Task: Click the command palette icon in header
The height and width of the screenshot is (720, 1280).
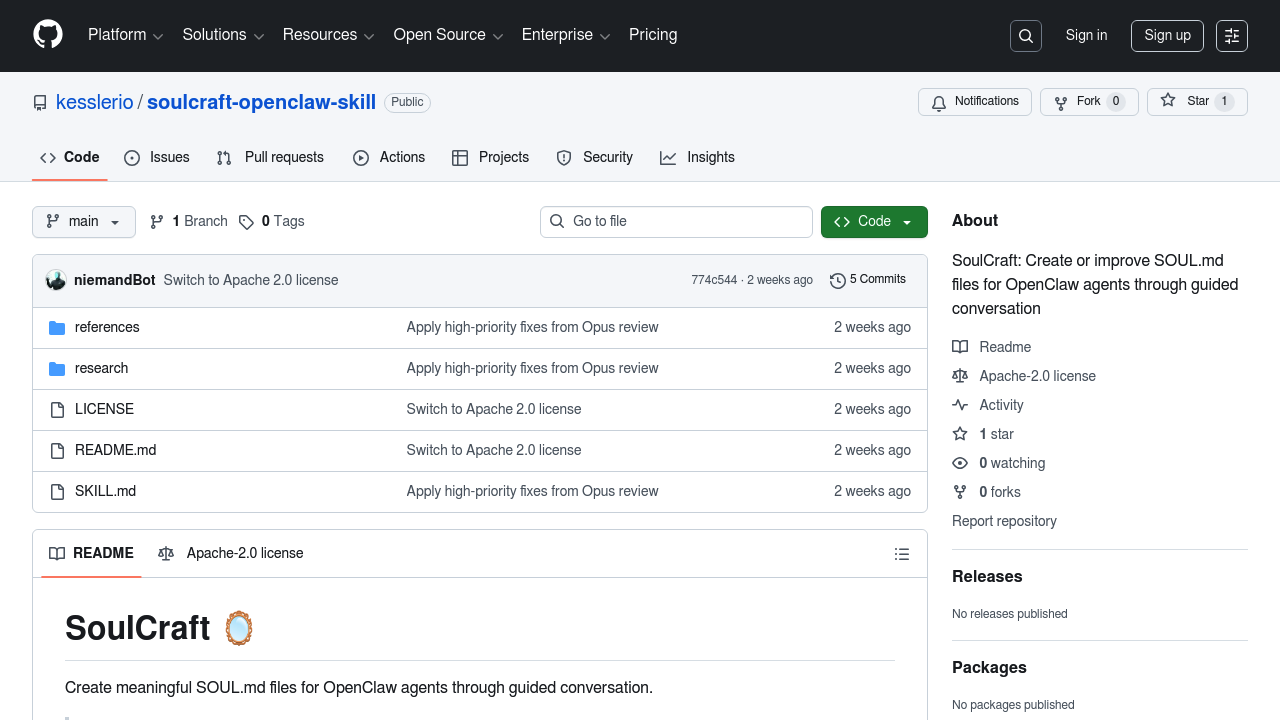Action: pos(1232,36)
